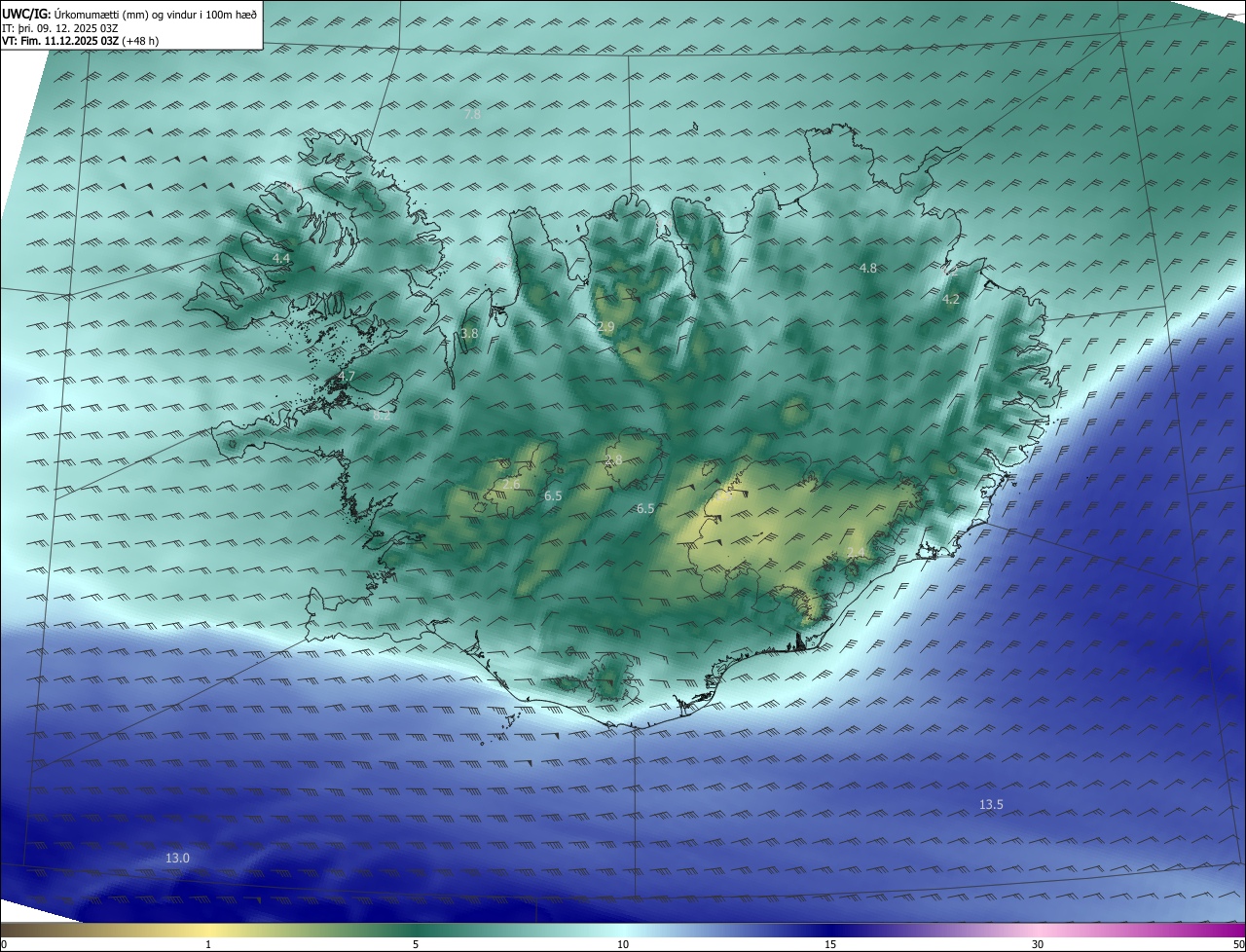Click the 10 tick on the color scale
Screen dimensions: 1246x952
click(623, 944)
